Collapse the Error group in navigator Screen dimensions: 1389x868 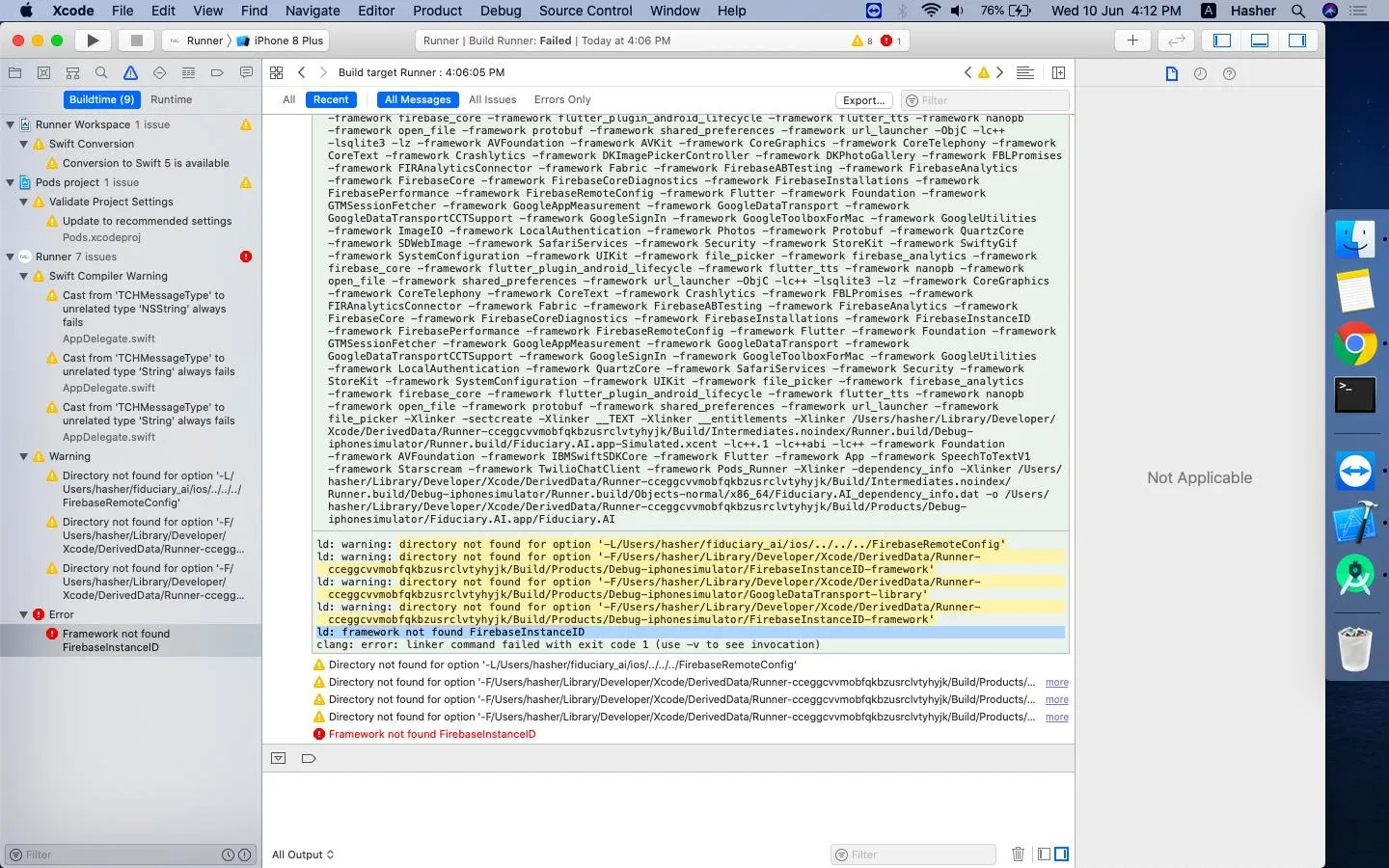pos(24,614)
